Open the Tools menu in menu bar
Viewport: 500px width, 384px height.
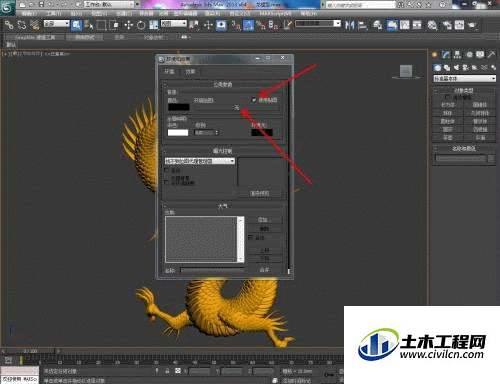54,14
